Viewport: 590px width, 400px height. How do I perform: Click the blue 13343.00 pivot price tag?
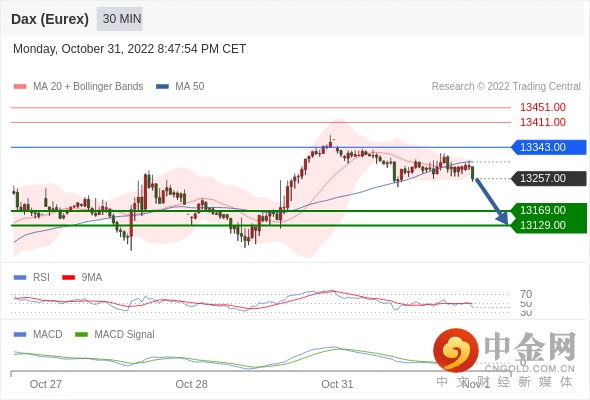click(x=549, y=147)
